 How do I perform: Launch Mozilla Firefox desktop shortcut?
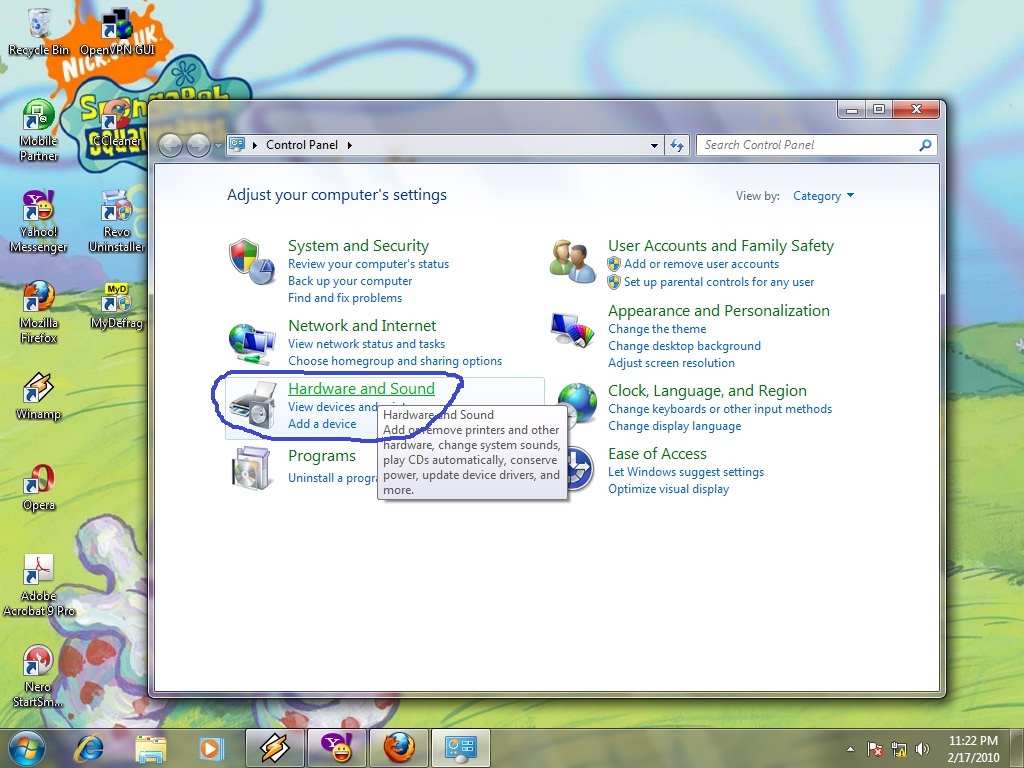(39, 312)
